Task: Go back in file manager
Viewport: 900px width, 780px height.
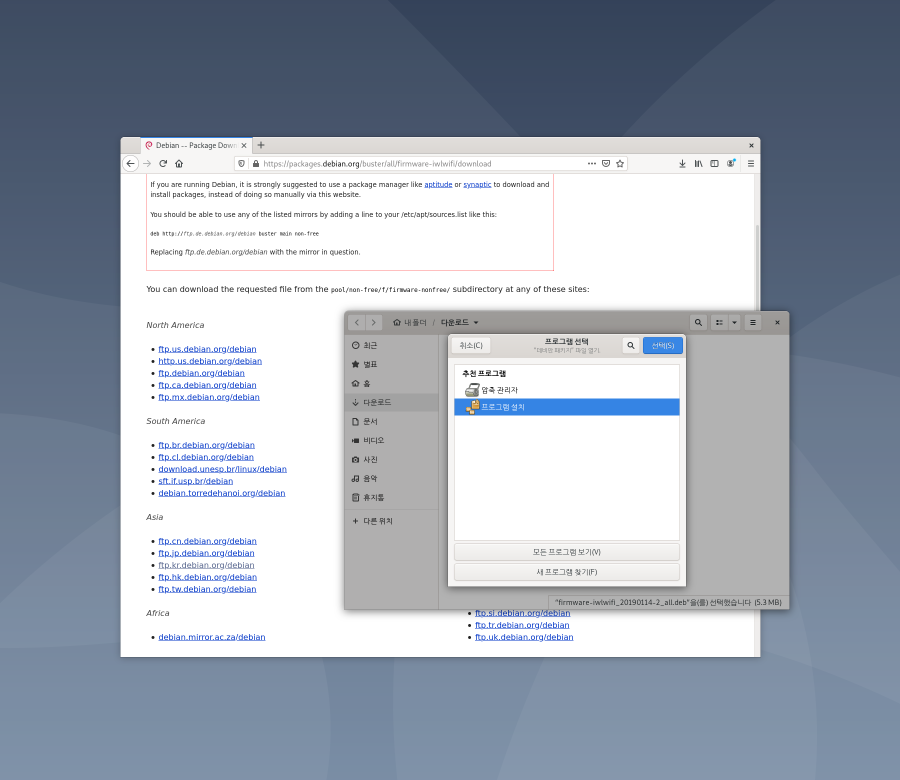Action: (356, 323)
